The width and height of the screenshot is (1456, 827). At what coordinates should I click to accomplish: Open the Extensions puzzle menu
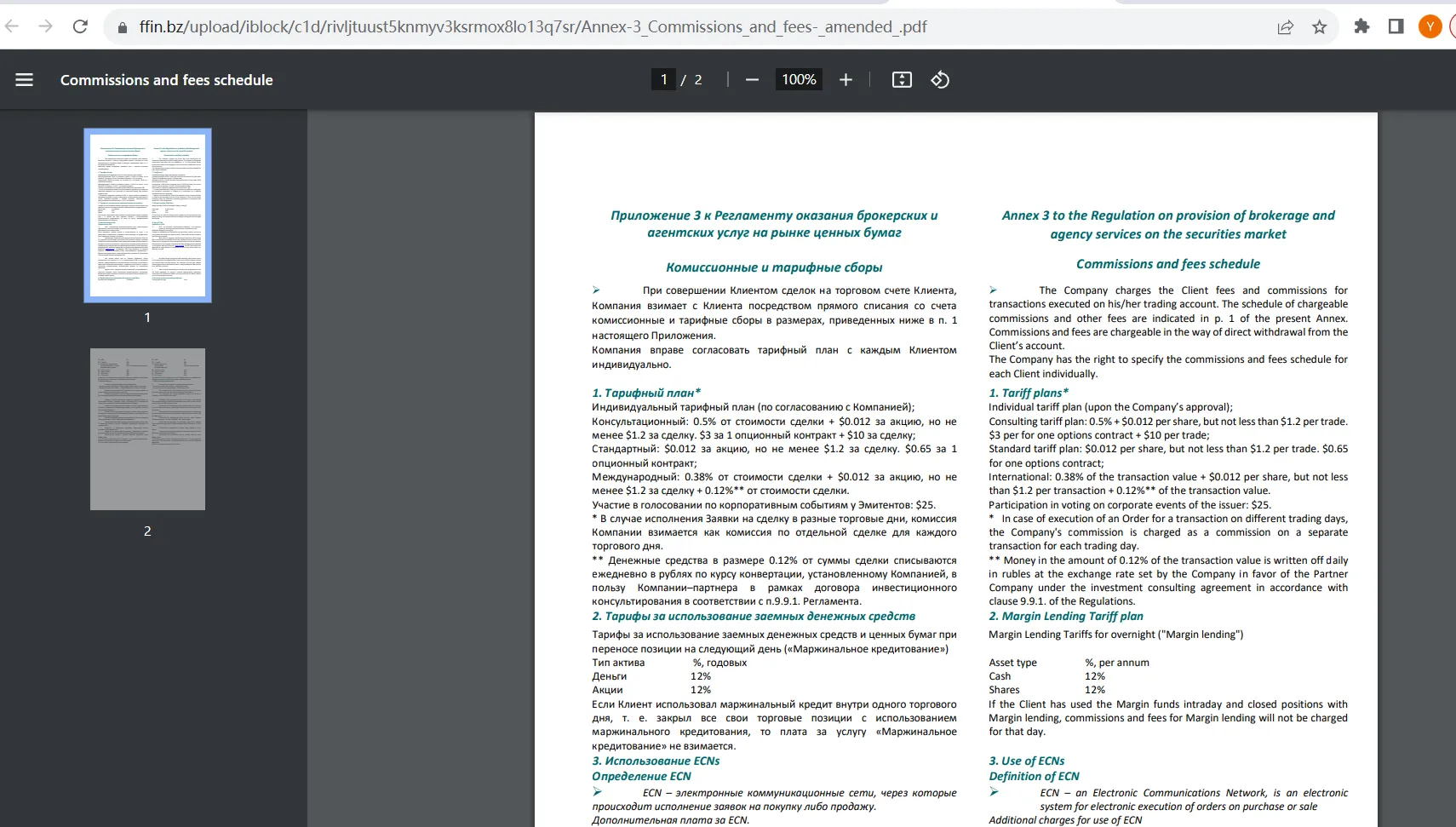coord(1361,26)
